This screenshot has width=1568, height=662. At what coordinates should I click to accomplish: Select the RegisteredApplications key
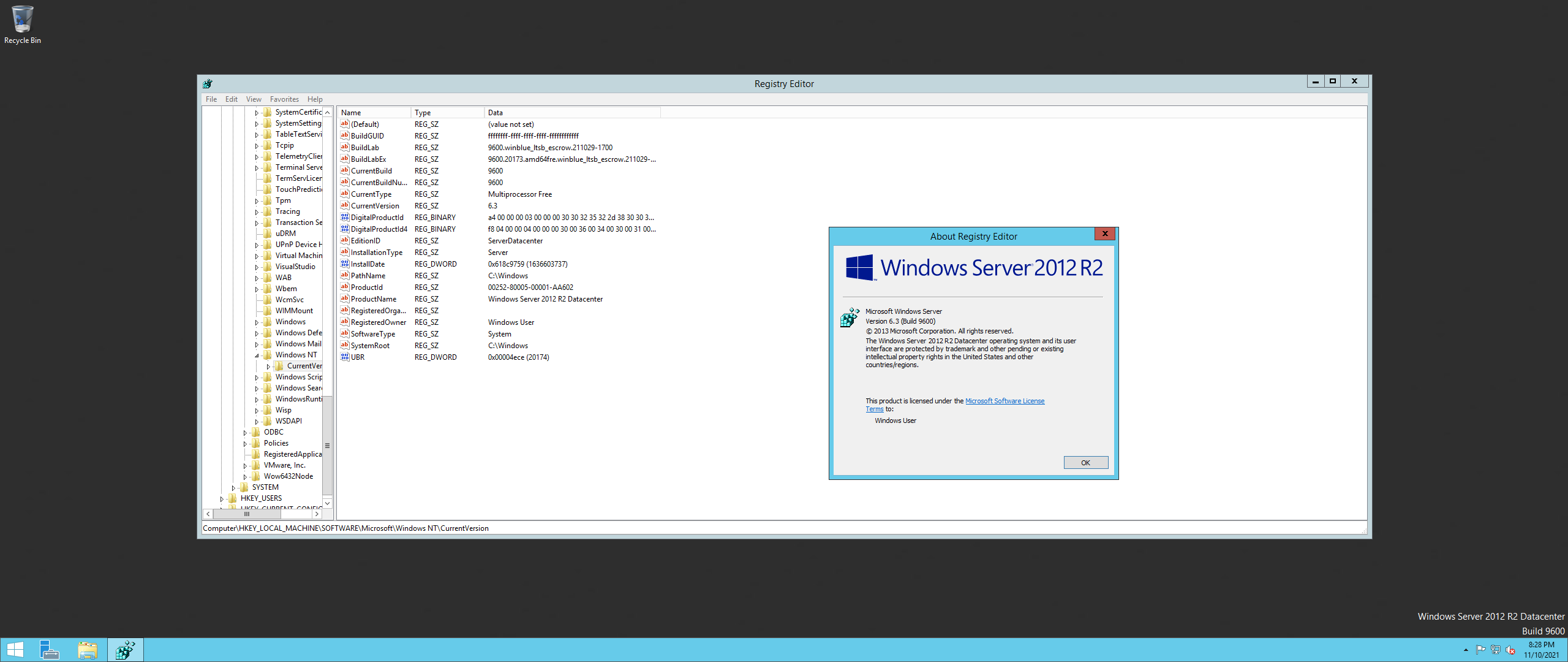(293, 454)
